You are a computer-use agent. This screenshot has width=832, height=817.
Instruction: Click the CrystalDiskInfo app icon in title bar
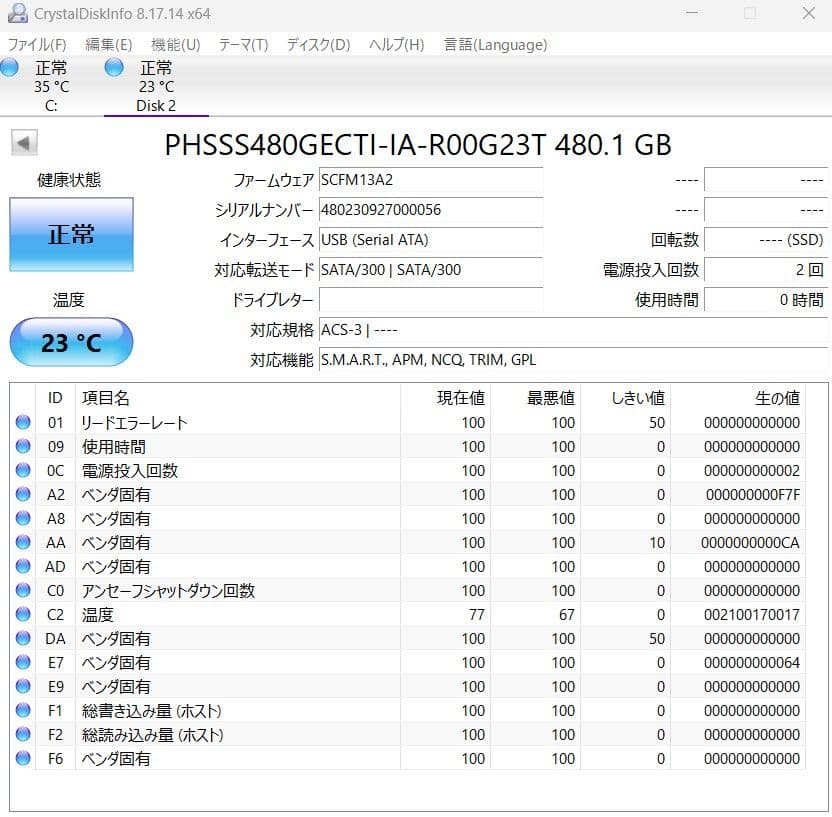click(x=18, y=13)
